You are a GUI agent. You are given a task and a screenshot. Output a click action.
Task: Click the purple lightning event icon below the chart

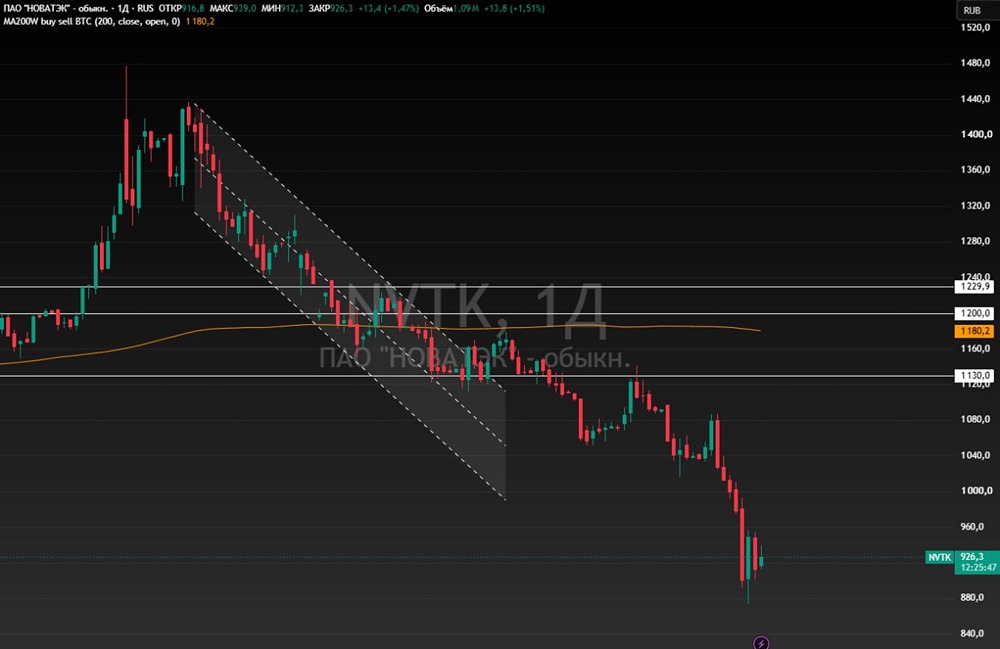click(x=761, y=643)
